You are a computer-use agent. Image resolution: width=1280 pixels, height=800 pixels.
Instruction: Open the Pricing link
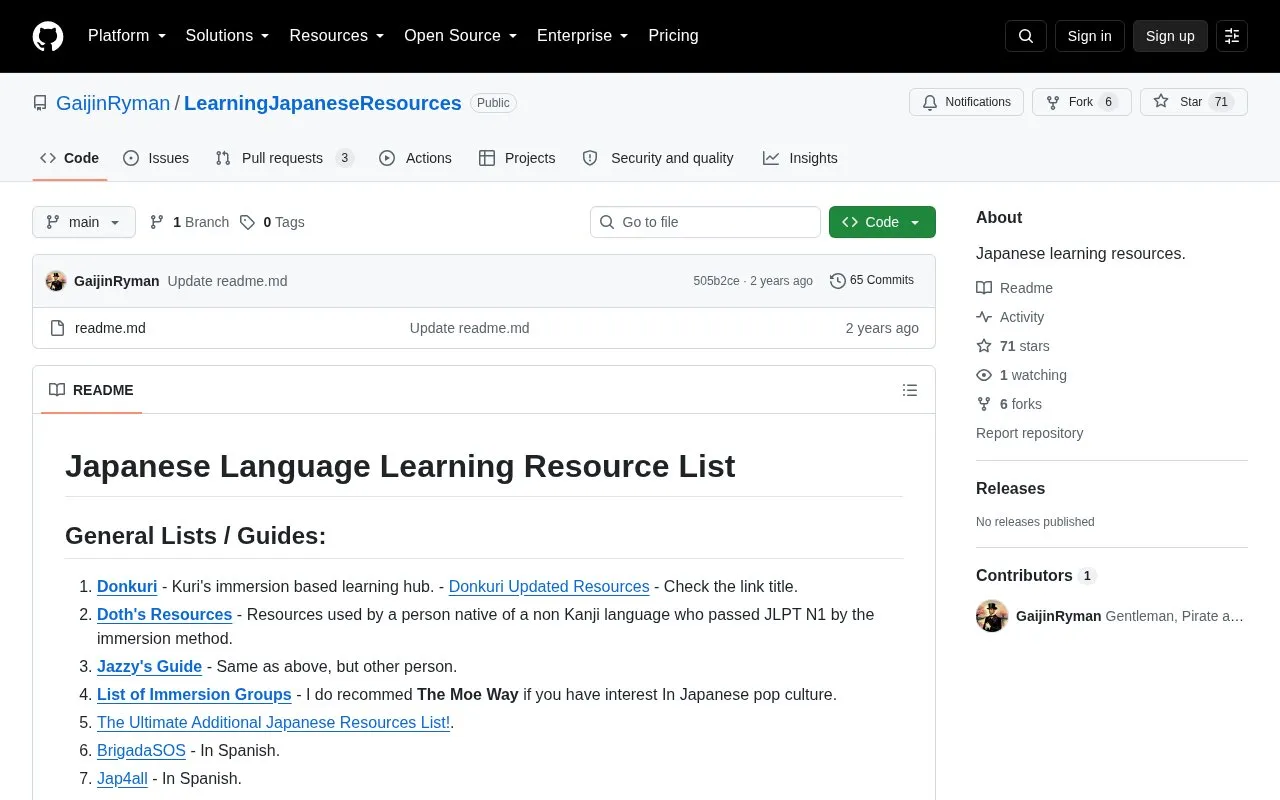673,36
